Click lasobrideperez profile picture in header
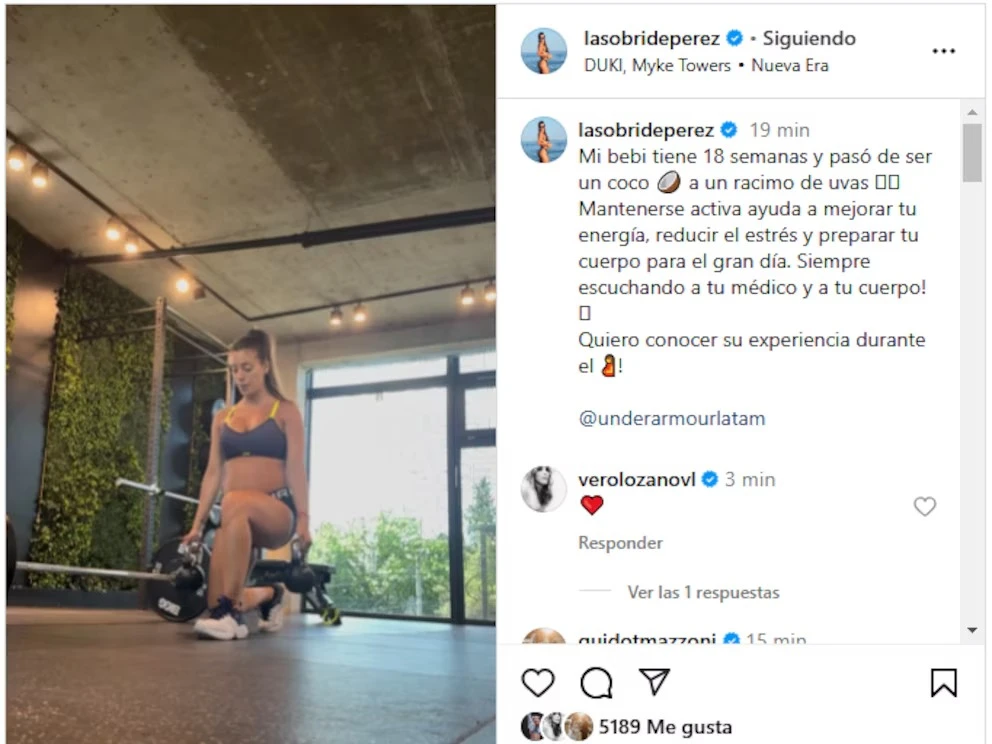992x744 pixels. (x=543, y=51)
